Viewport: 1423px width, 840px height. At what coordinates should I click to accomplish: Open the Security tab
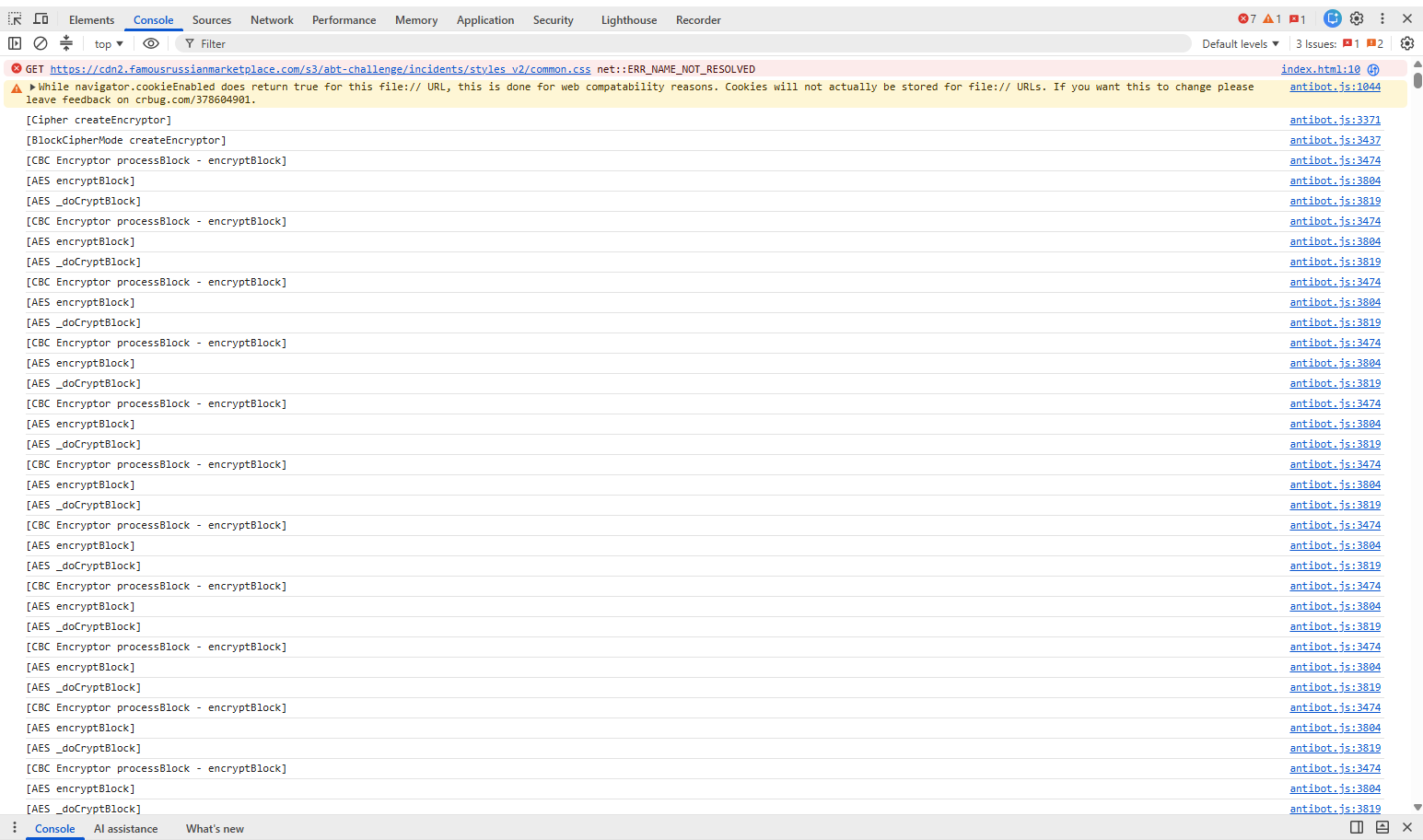click(x=554, y=20)
